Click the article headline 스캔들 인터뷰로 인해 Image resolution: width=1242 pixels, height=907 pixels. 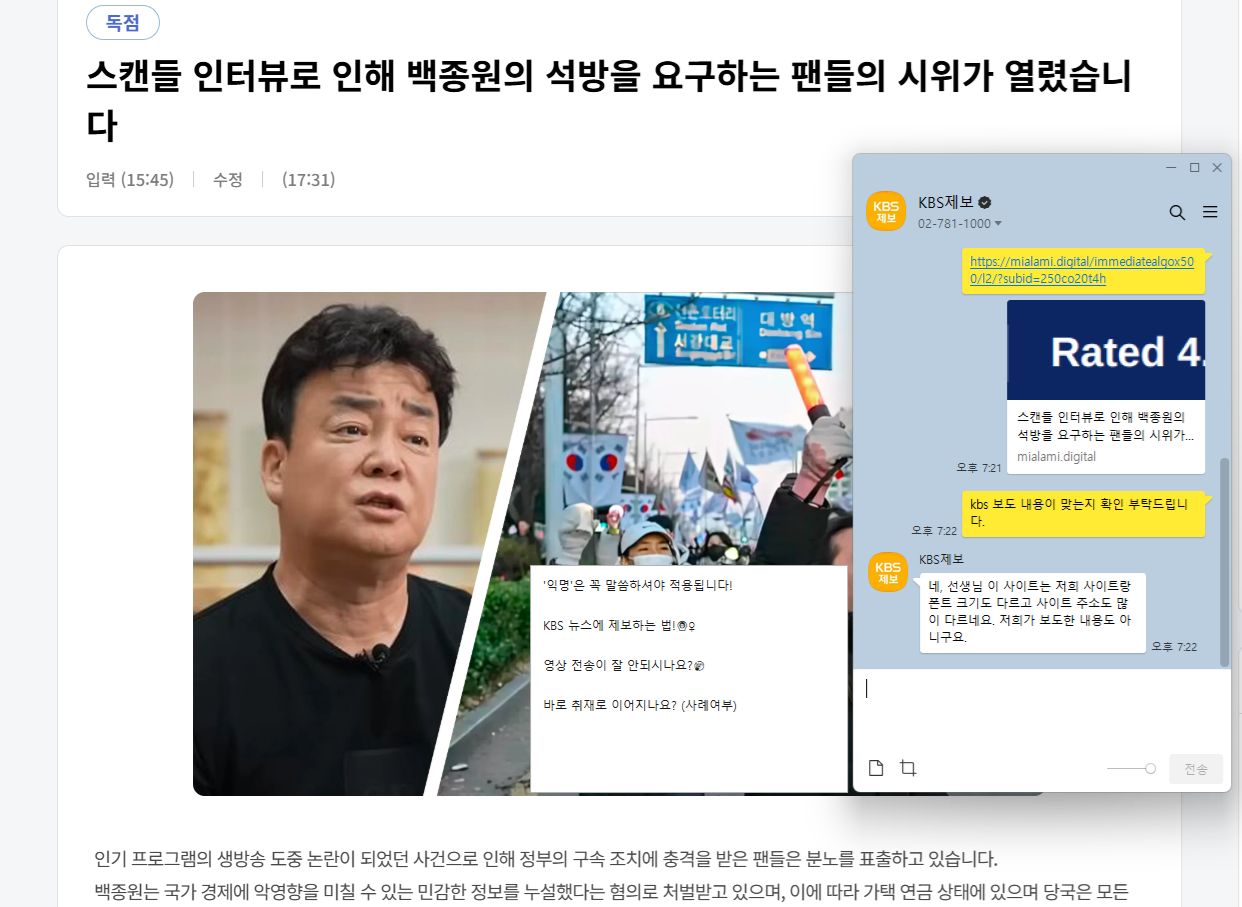tap(610, 101)
